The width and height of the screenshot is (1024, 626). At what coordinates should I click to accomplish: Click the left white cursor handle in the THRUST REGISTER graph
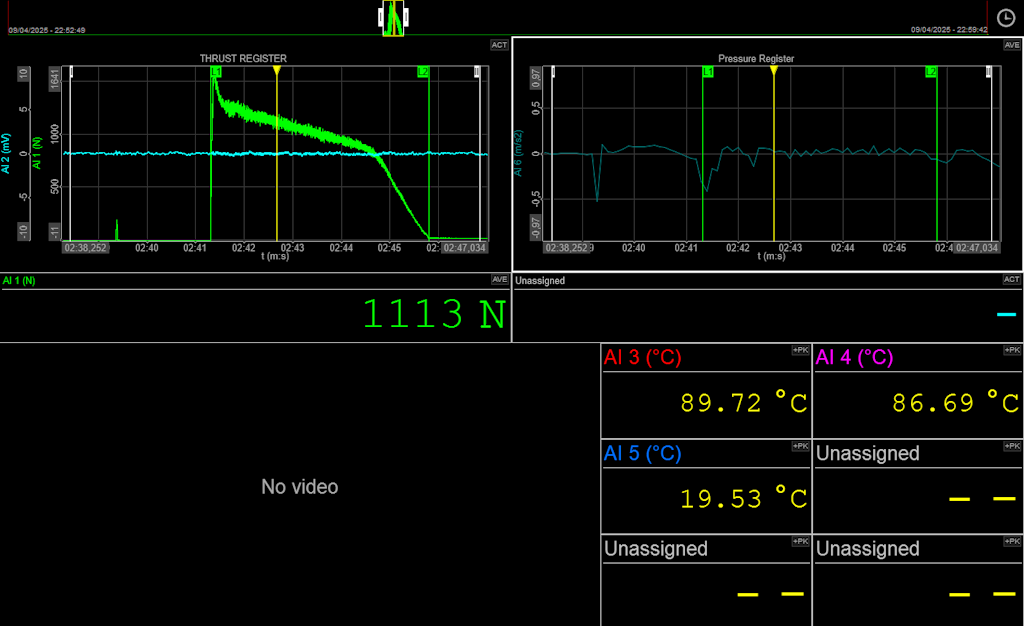pos(71,72)
